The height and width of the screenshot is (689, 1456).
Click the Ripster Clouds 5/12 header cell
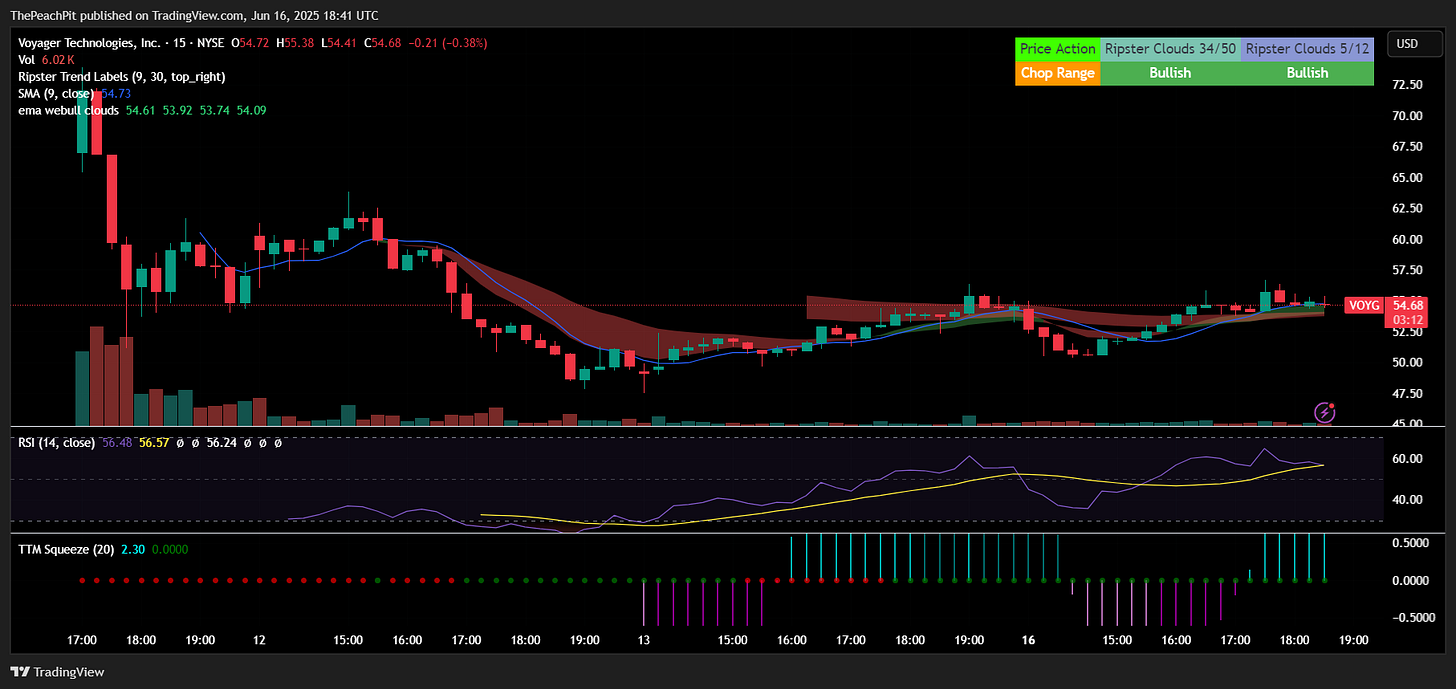tap(1307, 48)
